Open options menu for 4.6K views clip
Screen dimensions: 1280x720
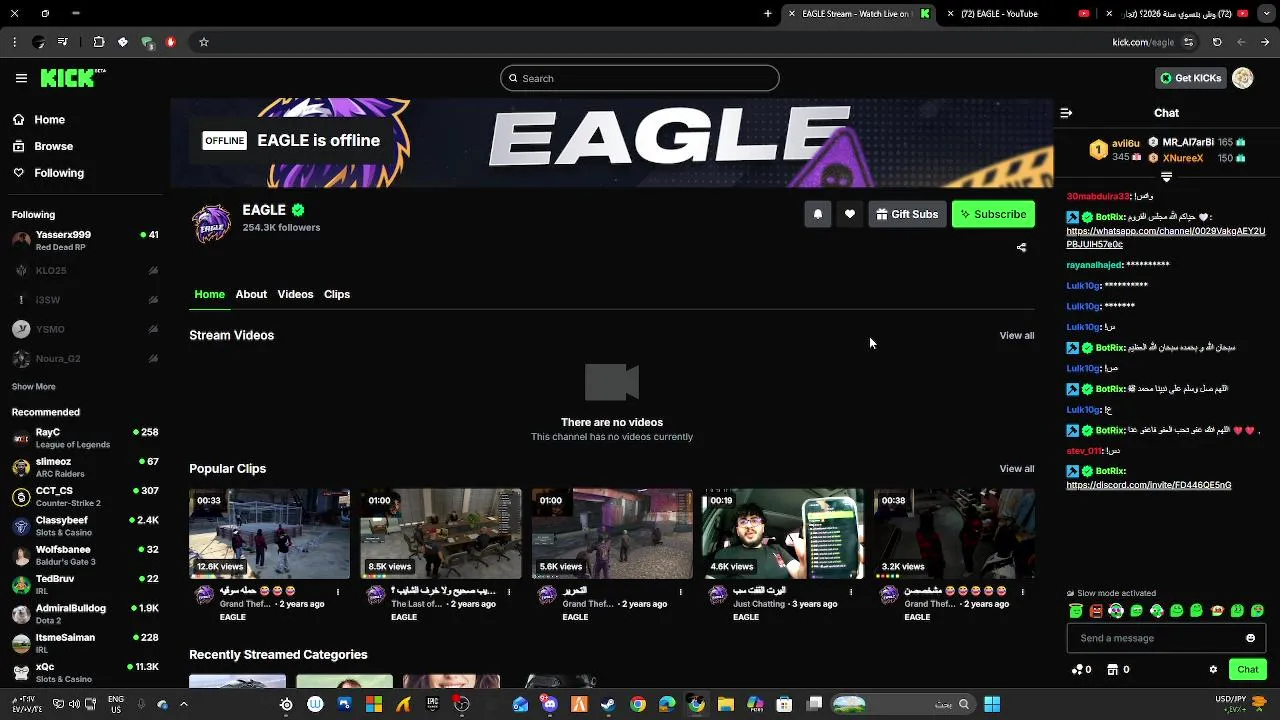click(x=851, y=592)
